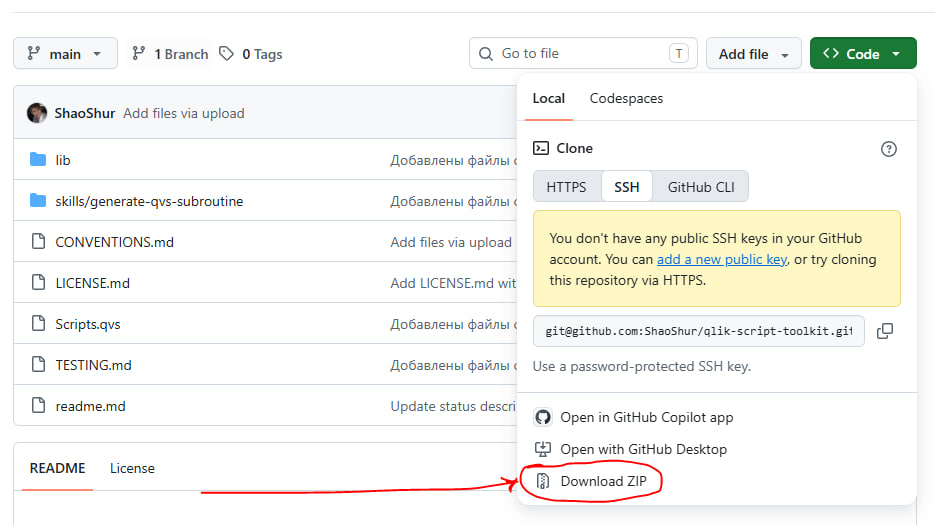Open the lib folder
The height and width of the screenshot is (525, 935).
pyautogui.click(x=63, y=160)
